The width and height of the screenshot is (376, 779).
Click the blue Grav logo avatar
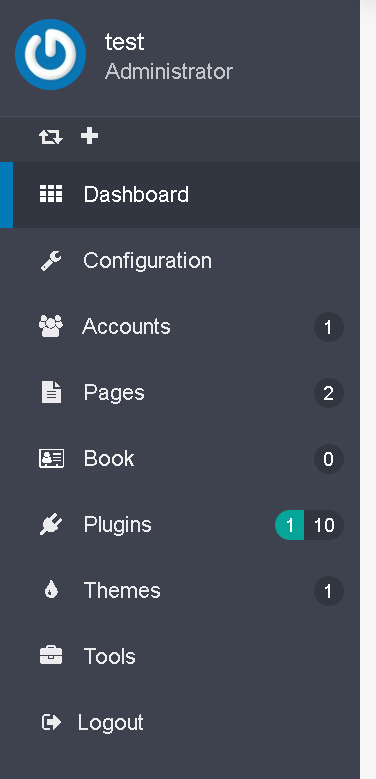pyautogui.click(x=50, y=55)
